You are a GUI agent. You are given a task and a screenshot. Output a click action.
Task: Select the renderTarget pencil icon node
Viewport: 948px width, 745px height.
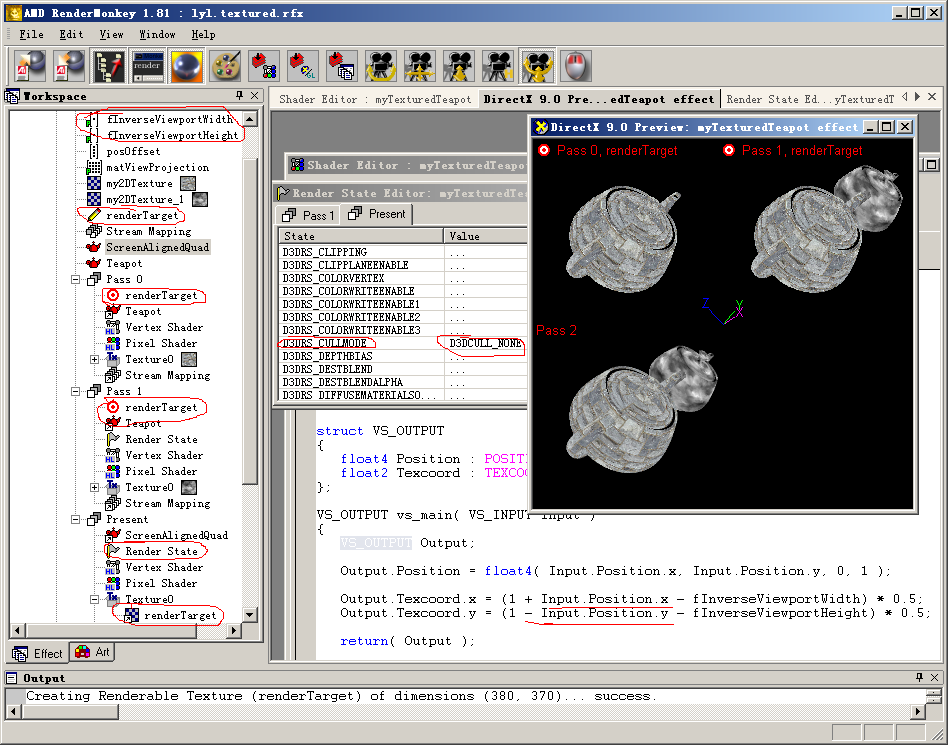(94, 215)
